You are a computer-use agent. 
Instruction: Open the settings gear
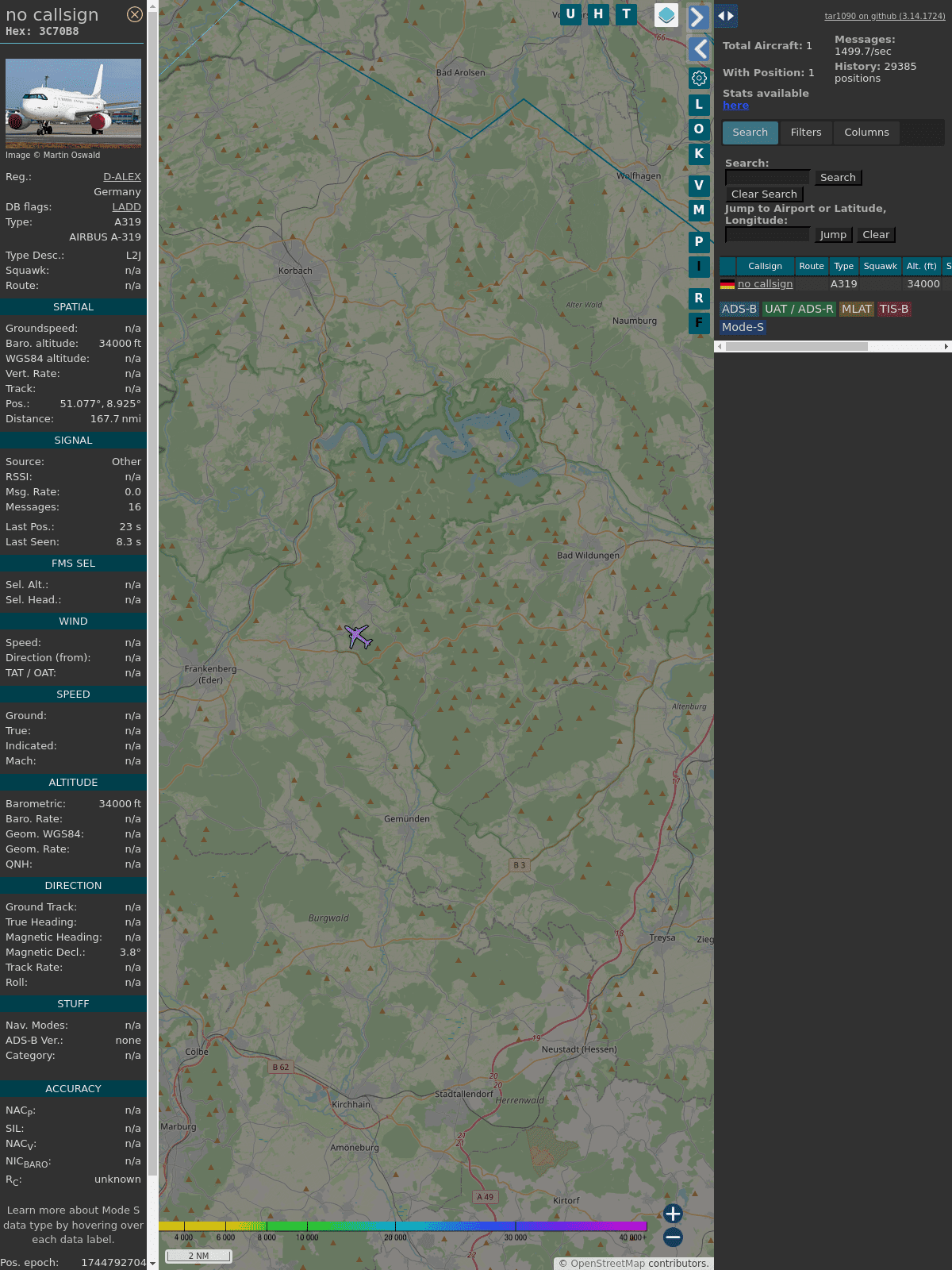click(699, 78)
